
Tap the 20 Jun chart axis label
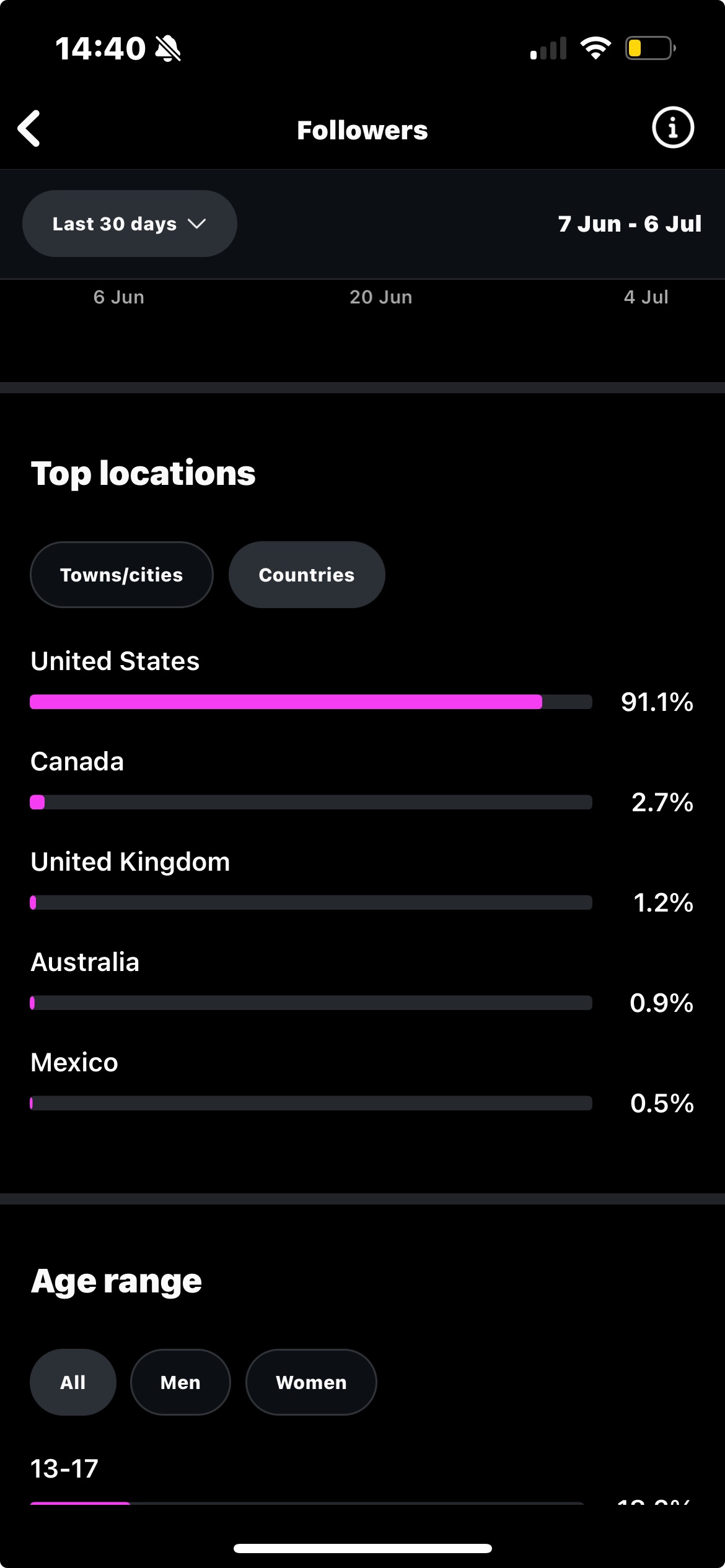(380, 297)
